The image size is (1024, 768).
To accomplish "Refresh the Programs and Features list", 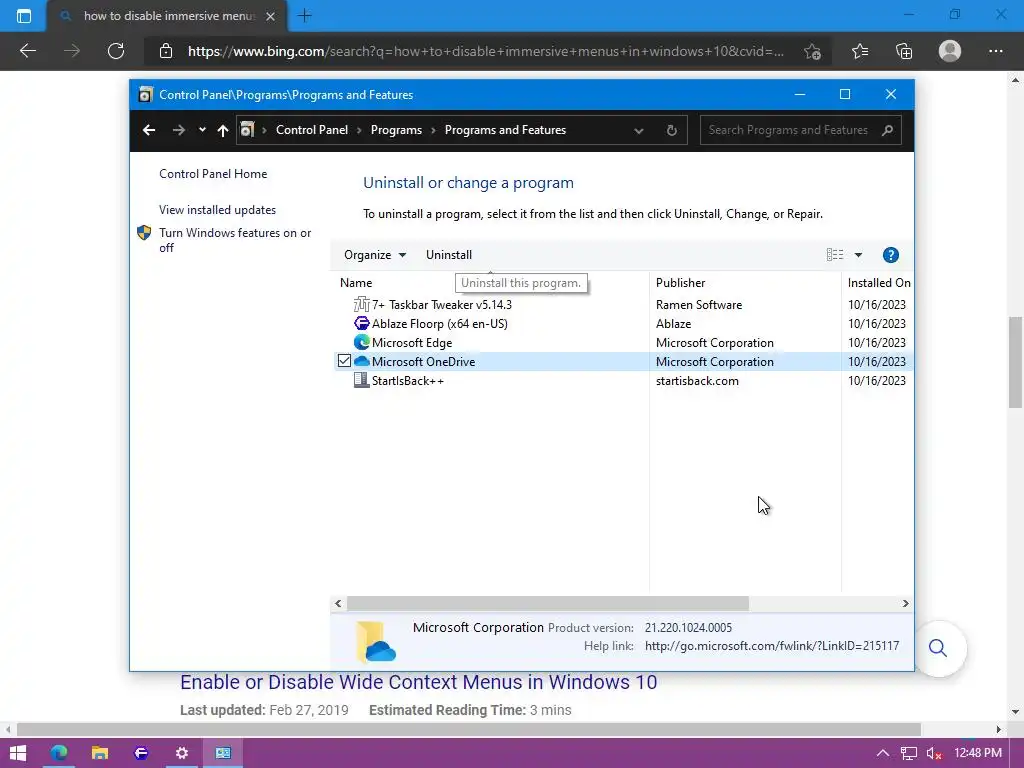I will [671, 130].
